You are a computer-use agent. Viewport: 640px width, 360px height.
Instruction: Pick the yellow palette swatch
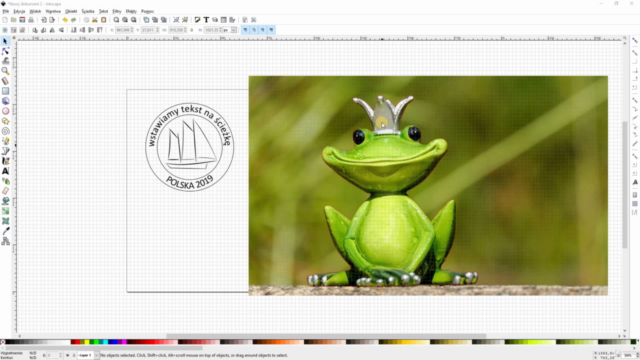[87, 342]
